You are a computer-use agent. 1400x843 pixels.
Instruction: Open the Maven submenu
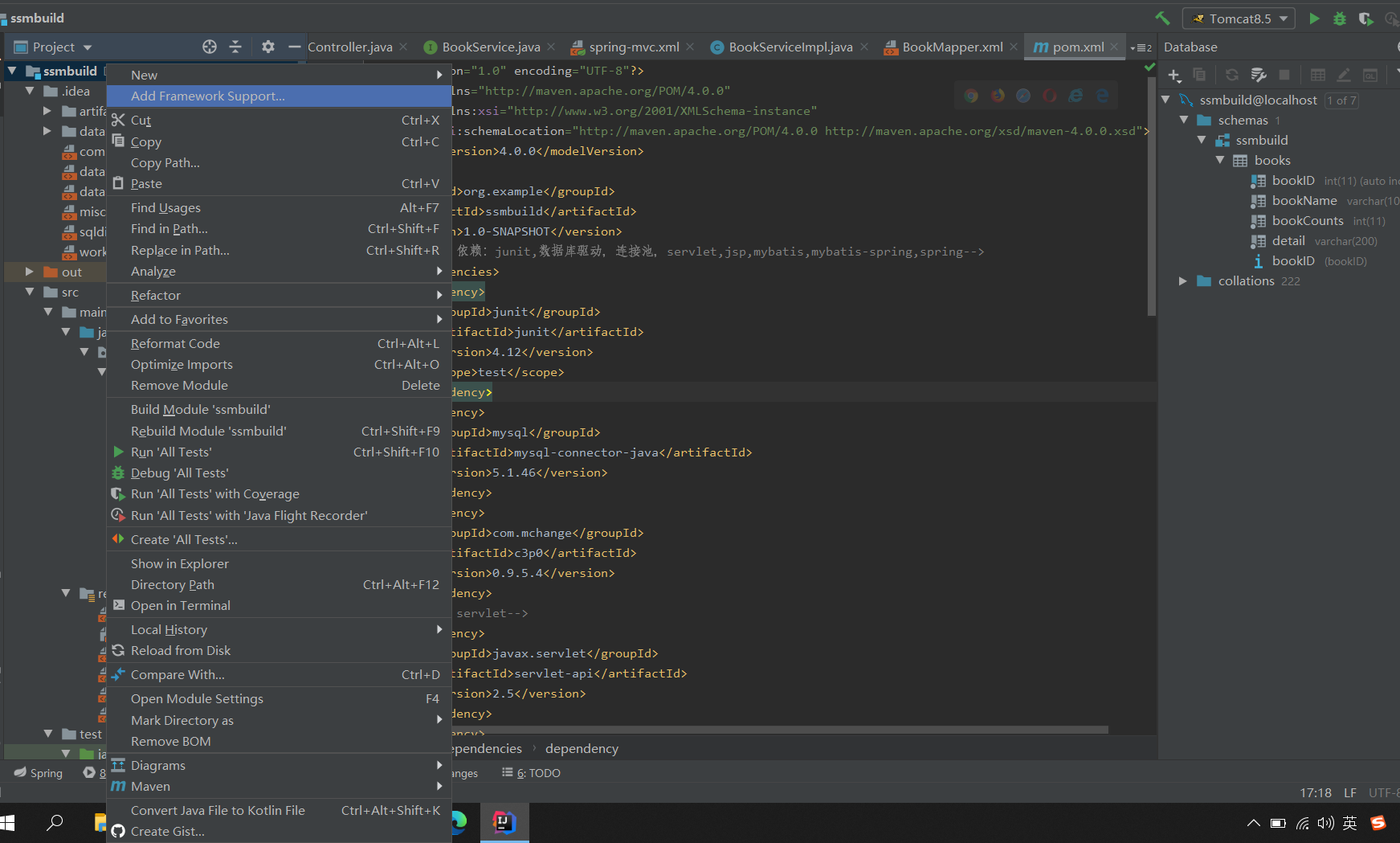pyautogui.click(x=280, y=786)
